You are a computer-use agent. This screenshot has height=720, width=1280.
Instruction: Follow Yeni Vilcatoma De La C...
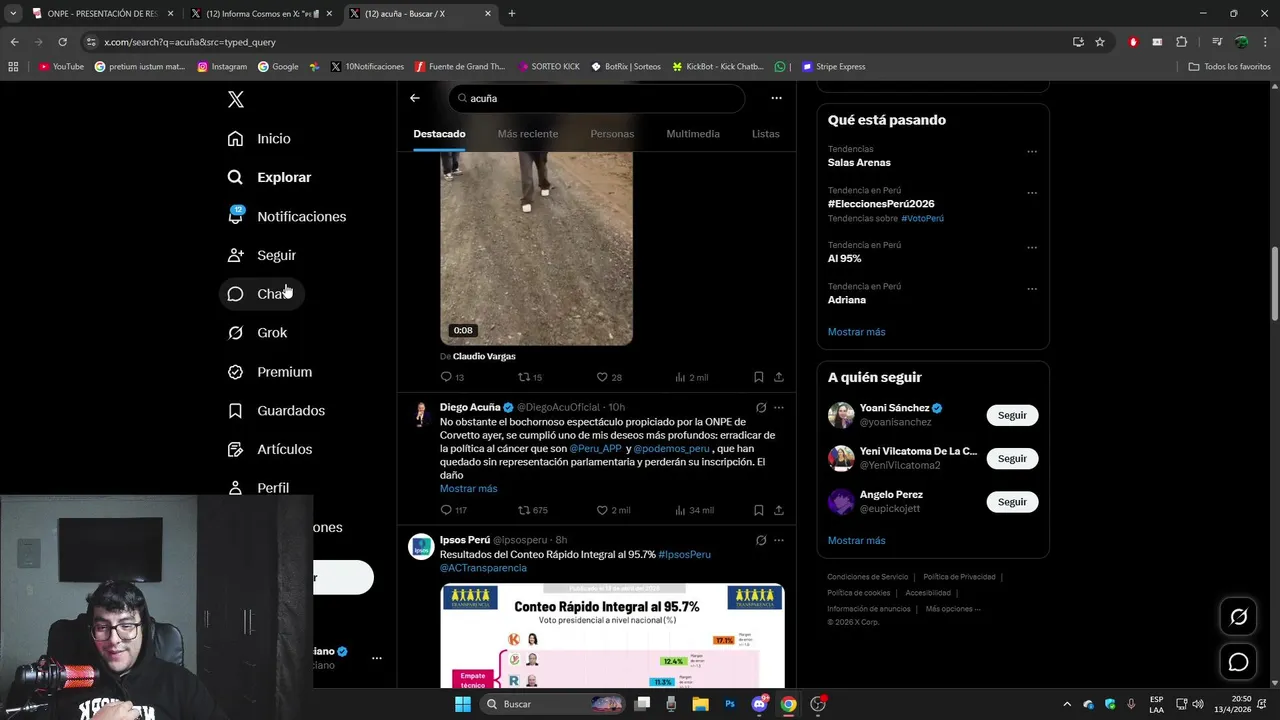tap(1012, 458)
